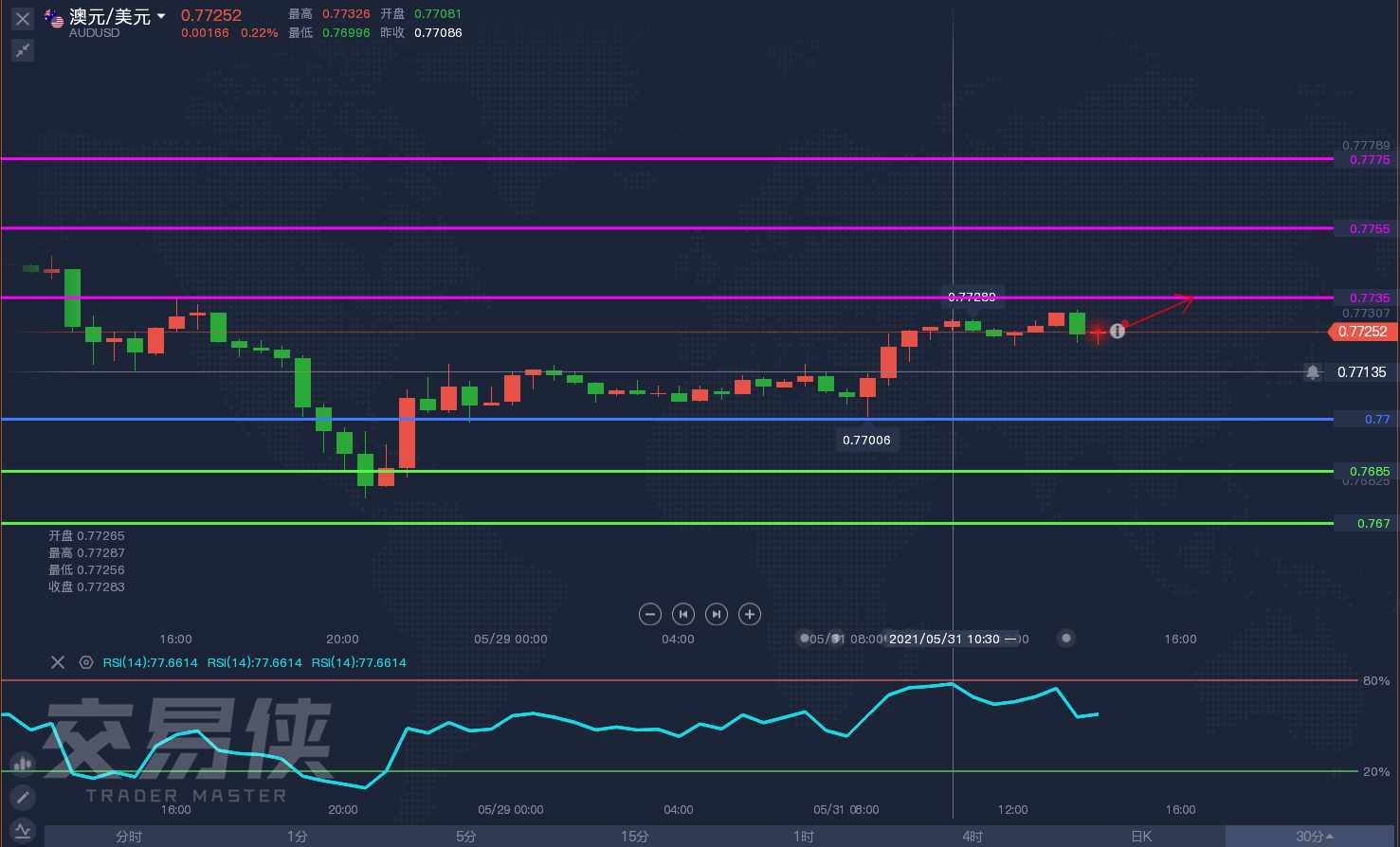This screenshot has height=847, width=1400.
Task: Close the AUDUSD chart panel
Action: point(23,18)
